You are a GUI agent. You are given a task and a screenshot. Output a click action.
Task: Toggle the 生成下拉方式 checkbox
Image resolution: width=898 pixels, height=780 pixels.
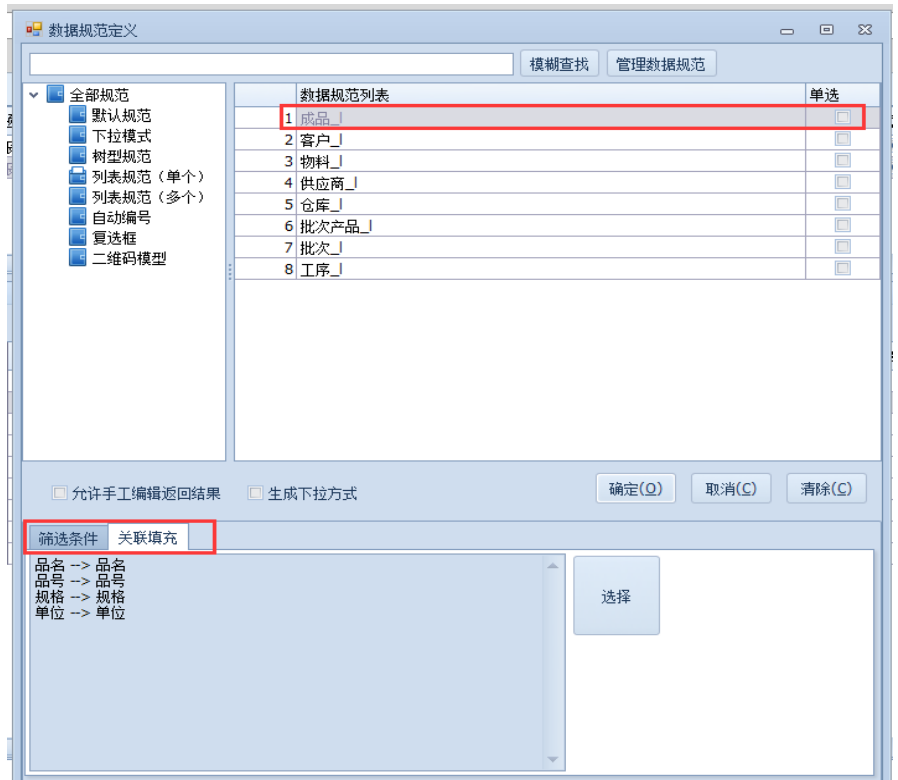(255, 493)
